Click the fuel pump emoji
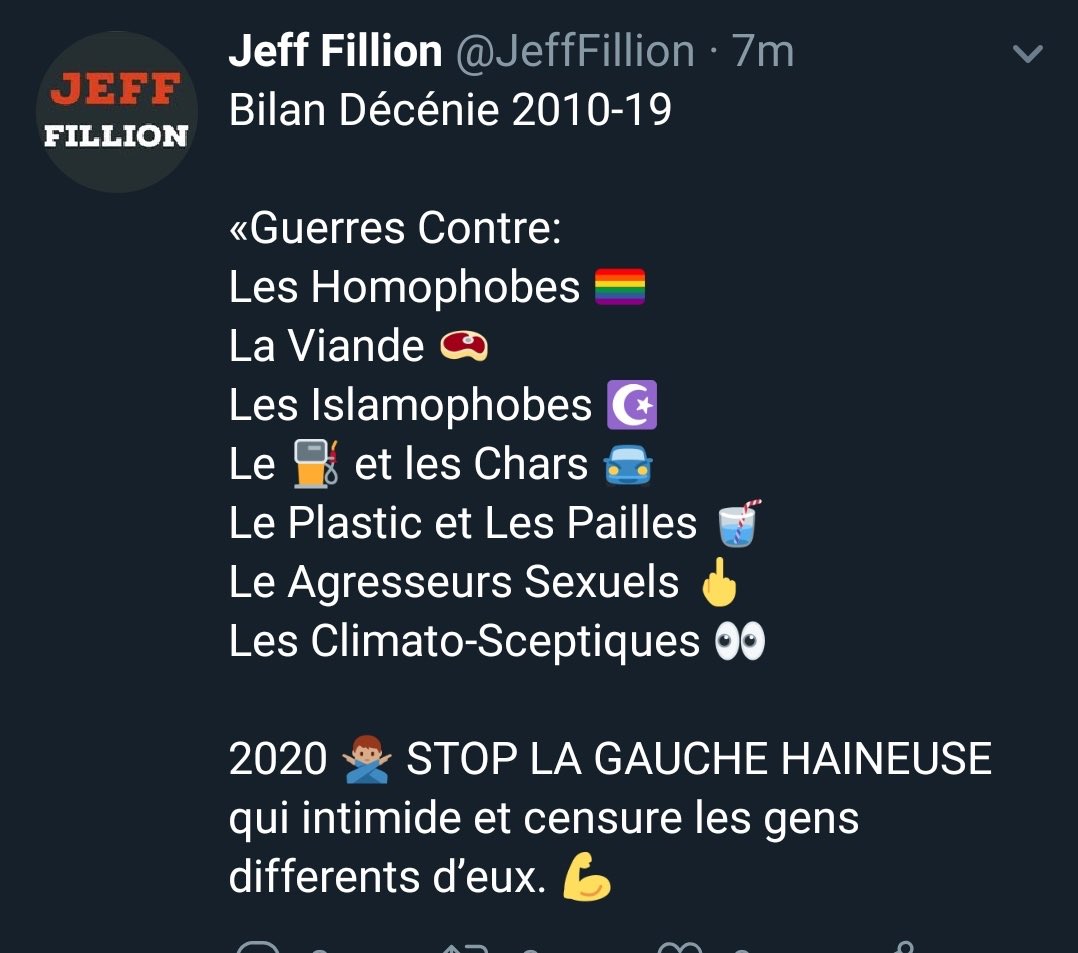The width and height of the screenshot is (1078, 953). pyautogui.click(x=316, y=464)
